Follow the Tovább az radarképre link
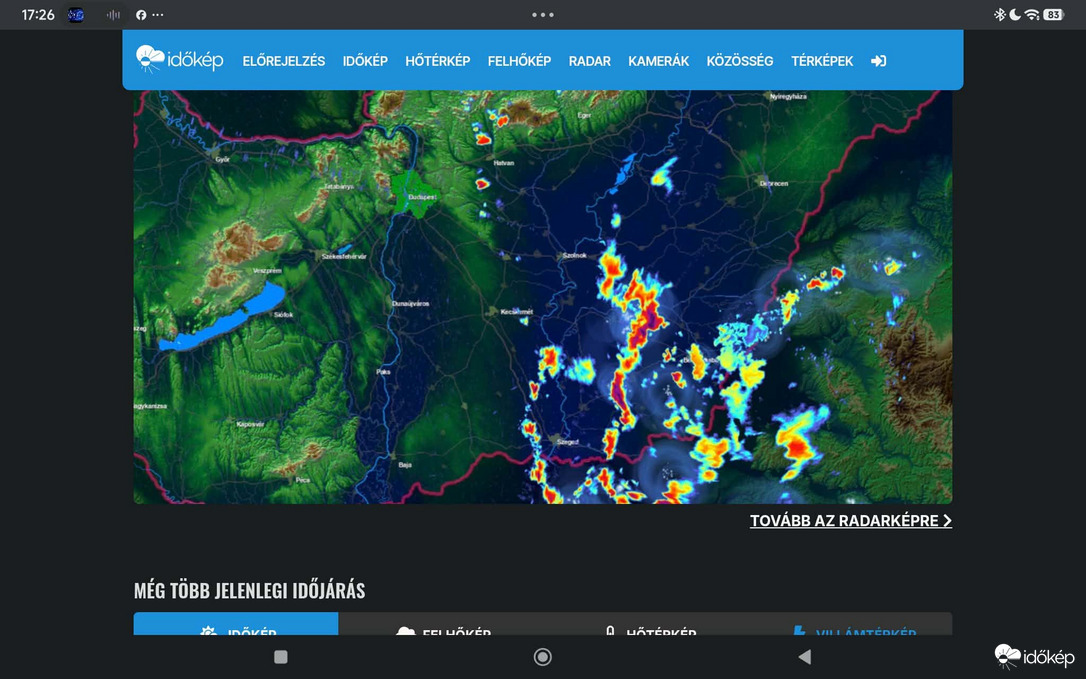The height and width of the screenshot is (679, 1086). click(x=851, y=520)
